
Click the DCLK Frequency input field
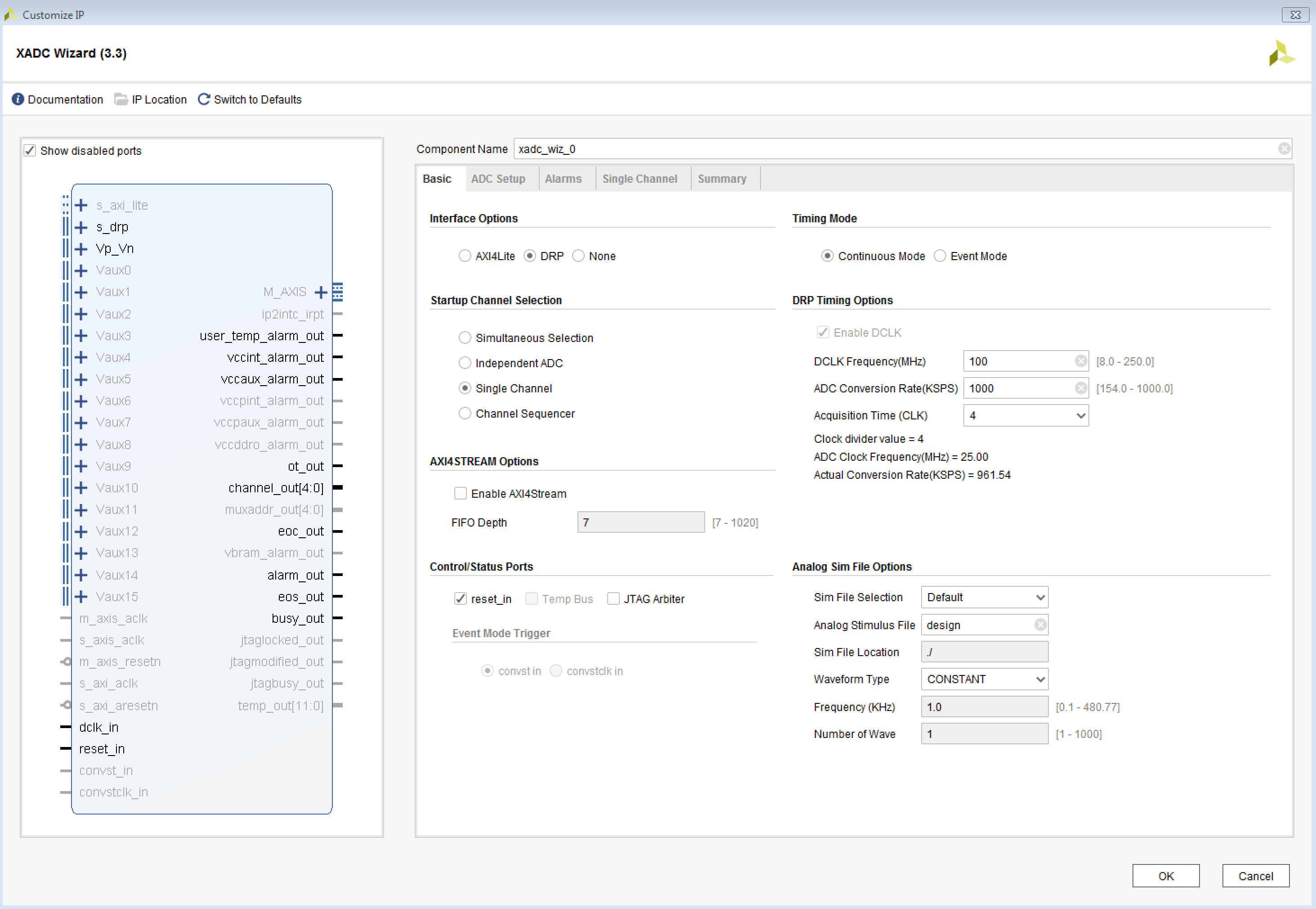click(1026, 361)
